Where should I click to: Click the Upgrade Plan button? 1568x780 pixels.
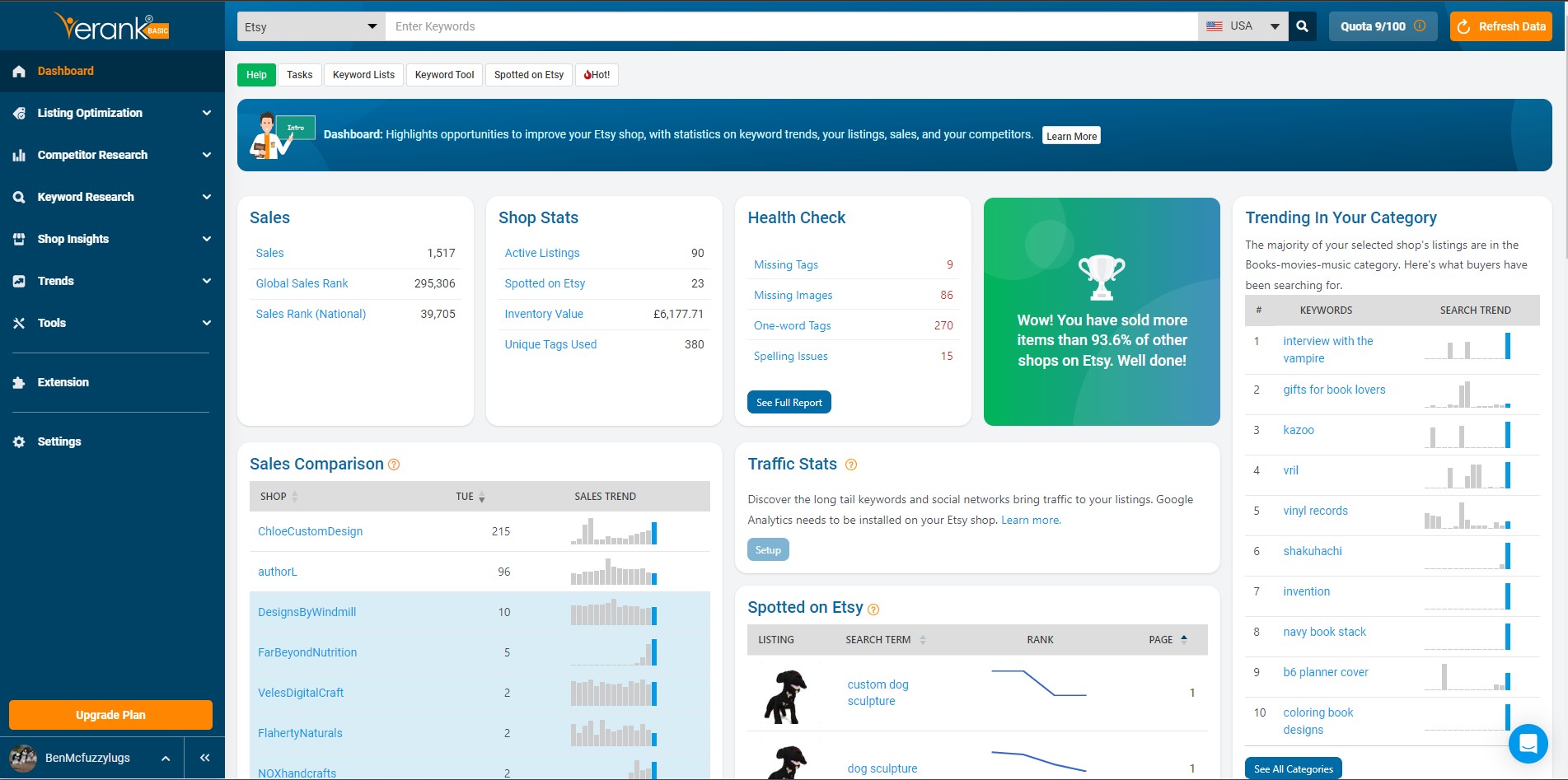(x=110, y=715)
